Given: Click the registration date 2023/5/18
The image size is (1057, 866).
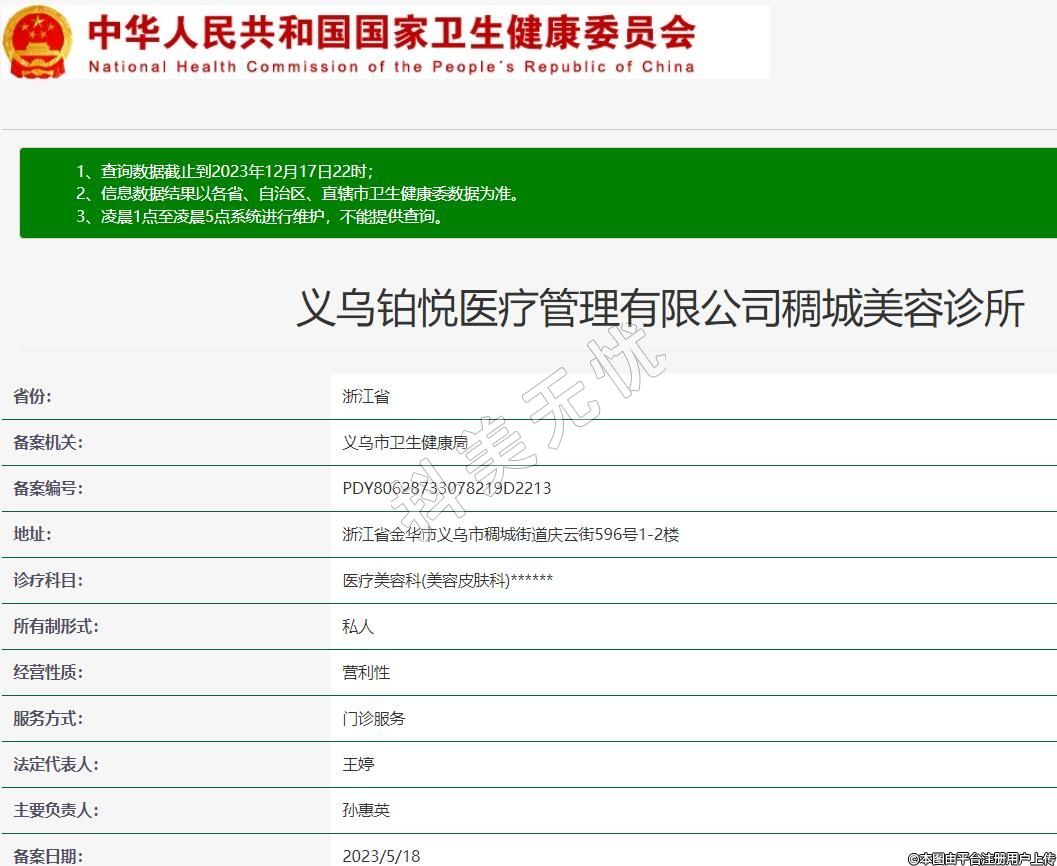Looking at the screenshot, I should (x=381, y=856).
